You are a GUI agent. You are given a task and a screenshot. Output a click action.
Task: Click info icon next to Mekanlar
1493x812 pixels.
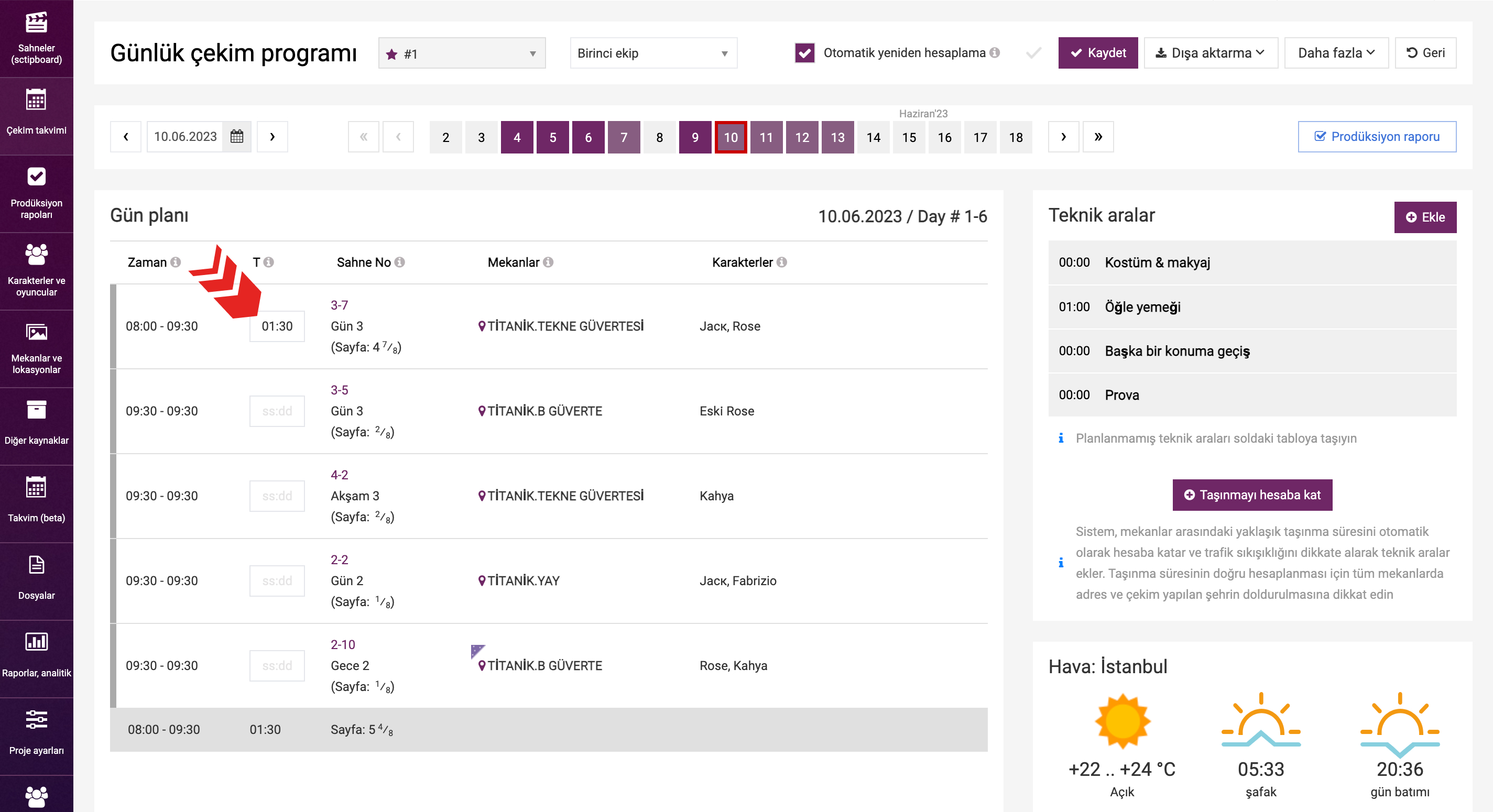(548, 262)
